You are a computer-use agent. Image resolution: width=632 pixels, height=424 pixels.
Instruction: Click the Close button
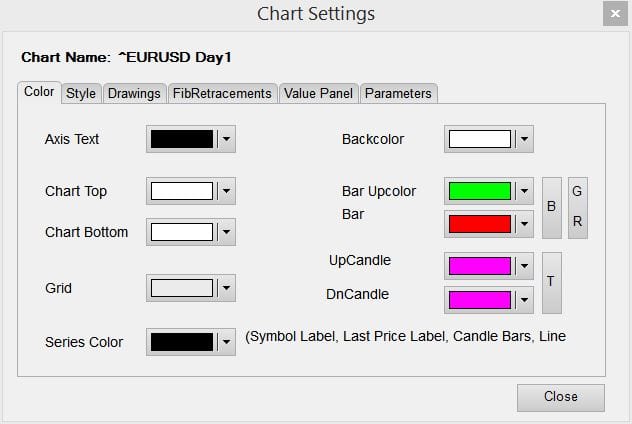pos(561,397)
